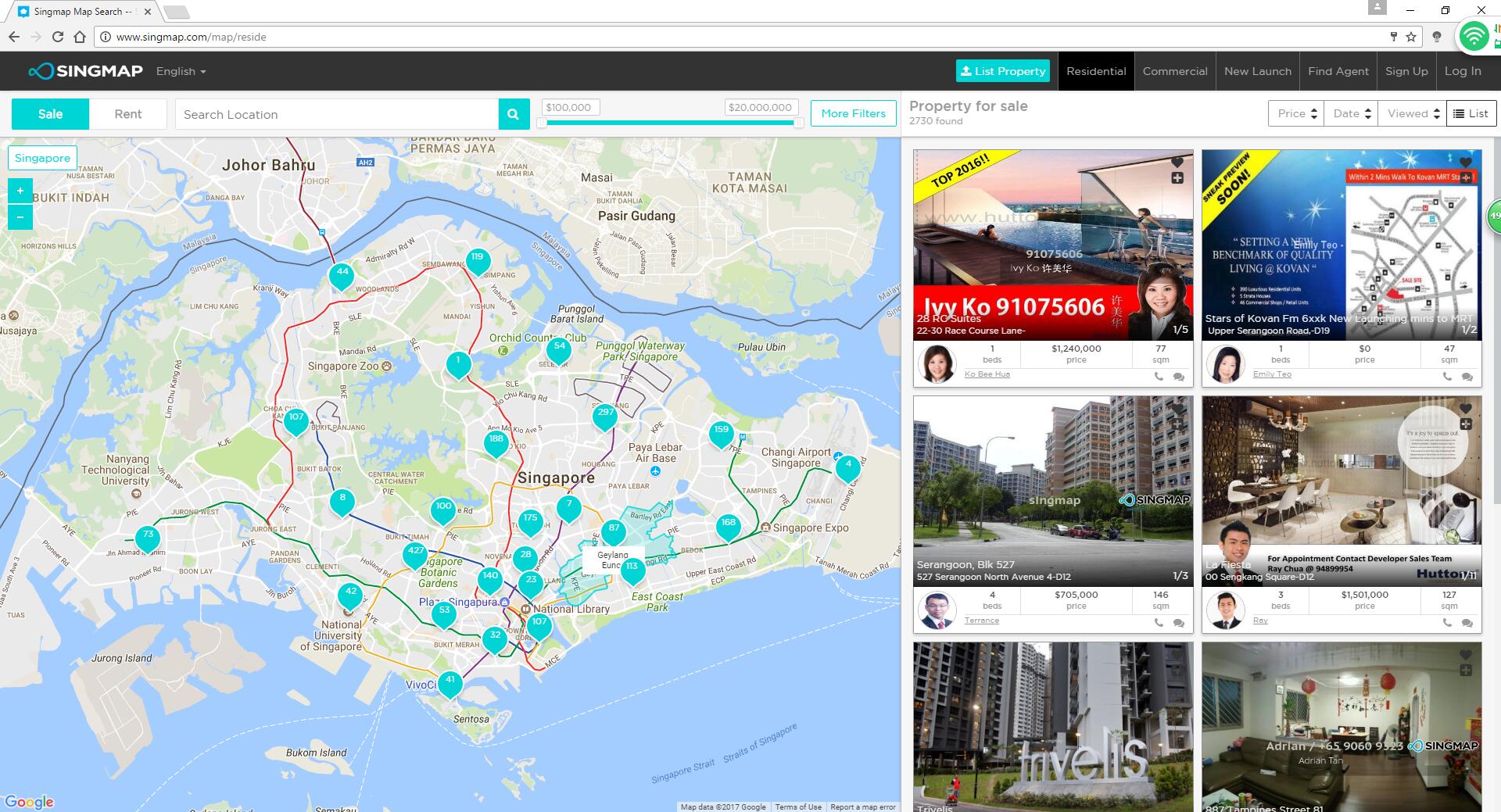This screenshot has width=1501, height=812.
Task: Open agent Emily Teo profile link
Action: (1272, 374)
